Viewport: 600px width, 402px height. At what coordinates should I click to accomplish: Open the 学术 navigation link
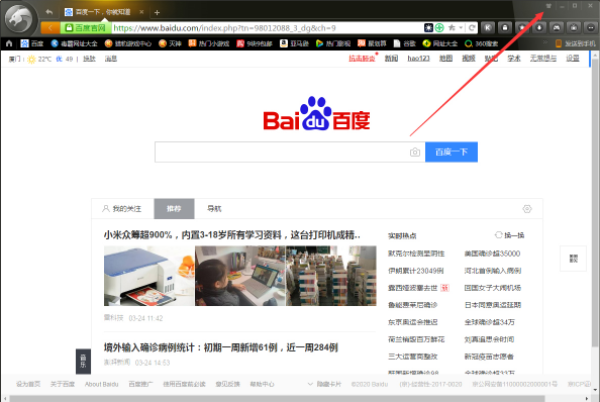(514, 58)
